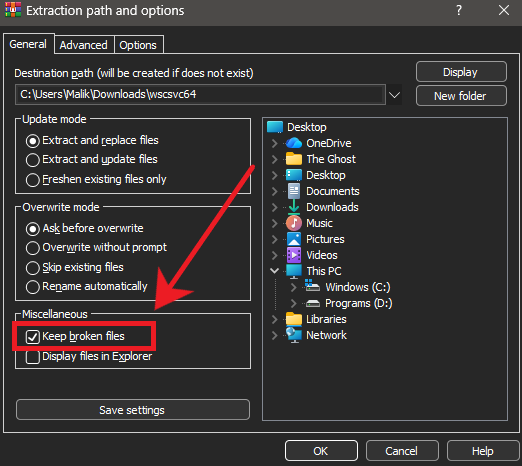The image size is (522, 466).
Task: Click the Videos icon in tree
Action: [294, 255]
